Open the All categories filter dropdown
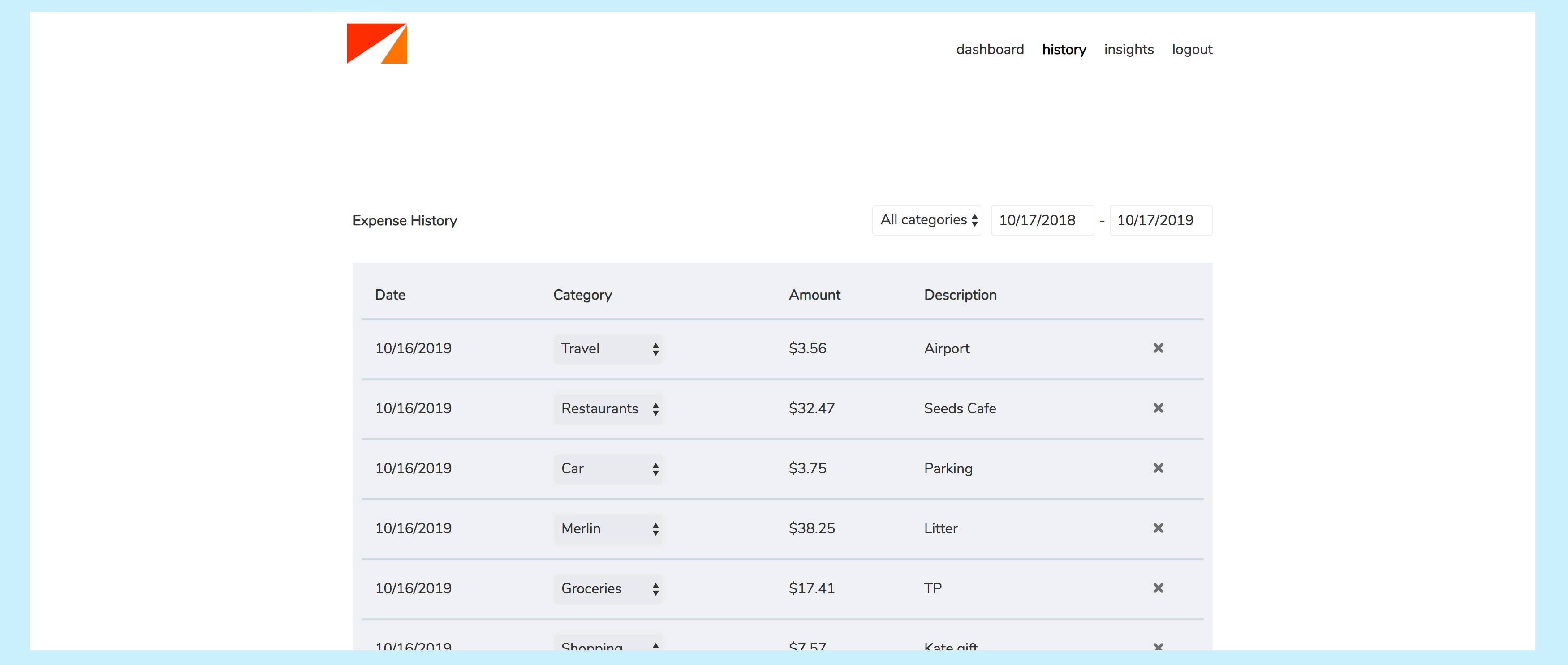 (x=927, y=220)
